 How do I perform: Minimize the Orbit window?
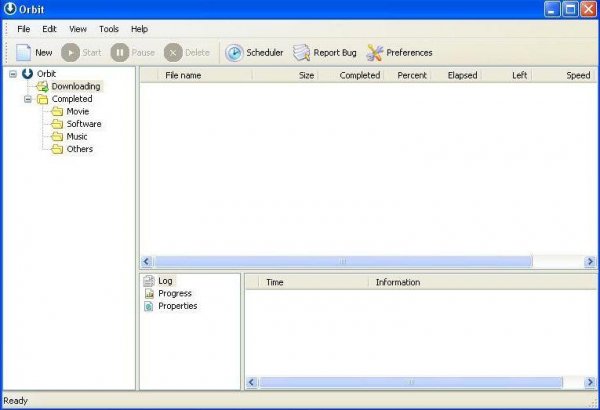point(552,9)
